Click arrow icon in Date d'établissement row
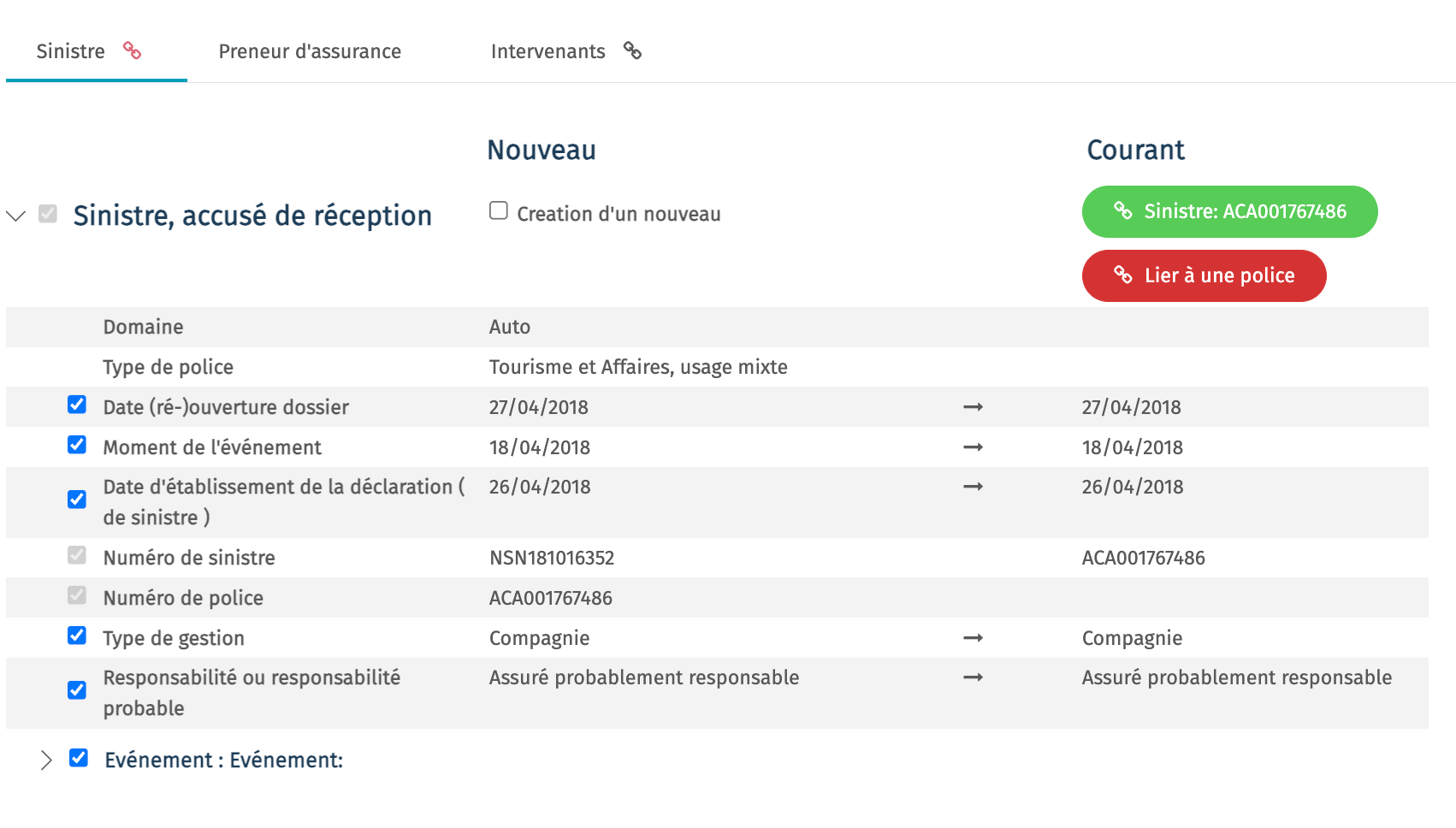1456x828 pixels. pos(973,487)
